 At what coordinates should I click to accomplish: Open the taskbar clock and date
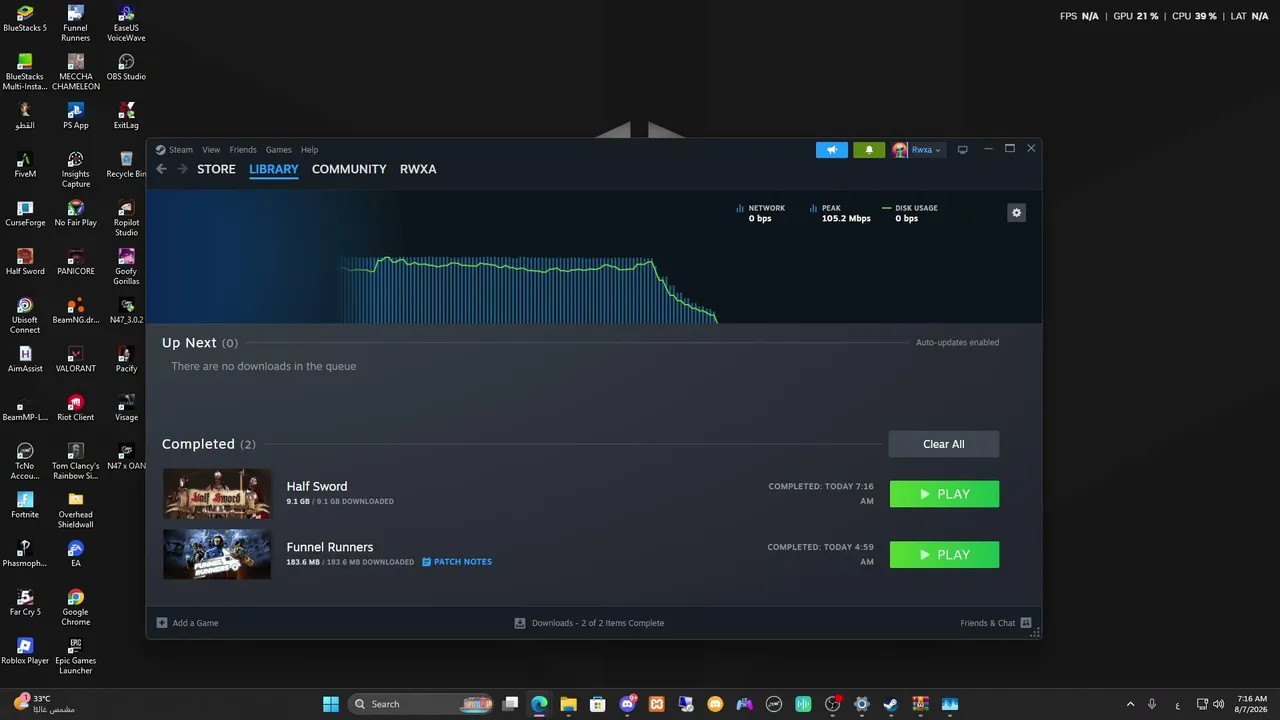[x=1252, y=704]
